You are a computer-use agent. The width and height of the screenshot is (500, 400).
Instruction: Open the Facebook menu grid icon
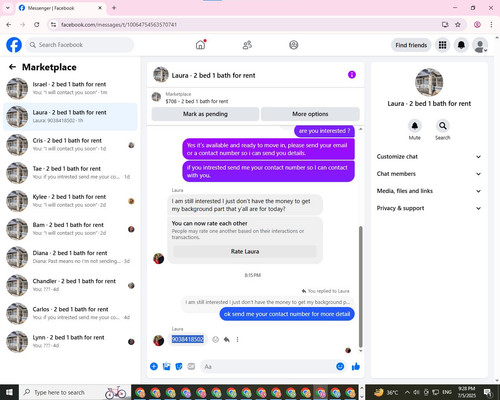pos(442,45)
